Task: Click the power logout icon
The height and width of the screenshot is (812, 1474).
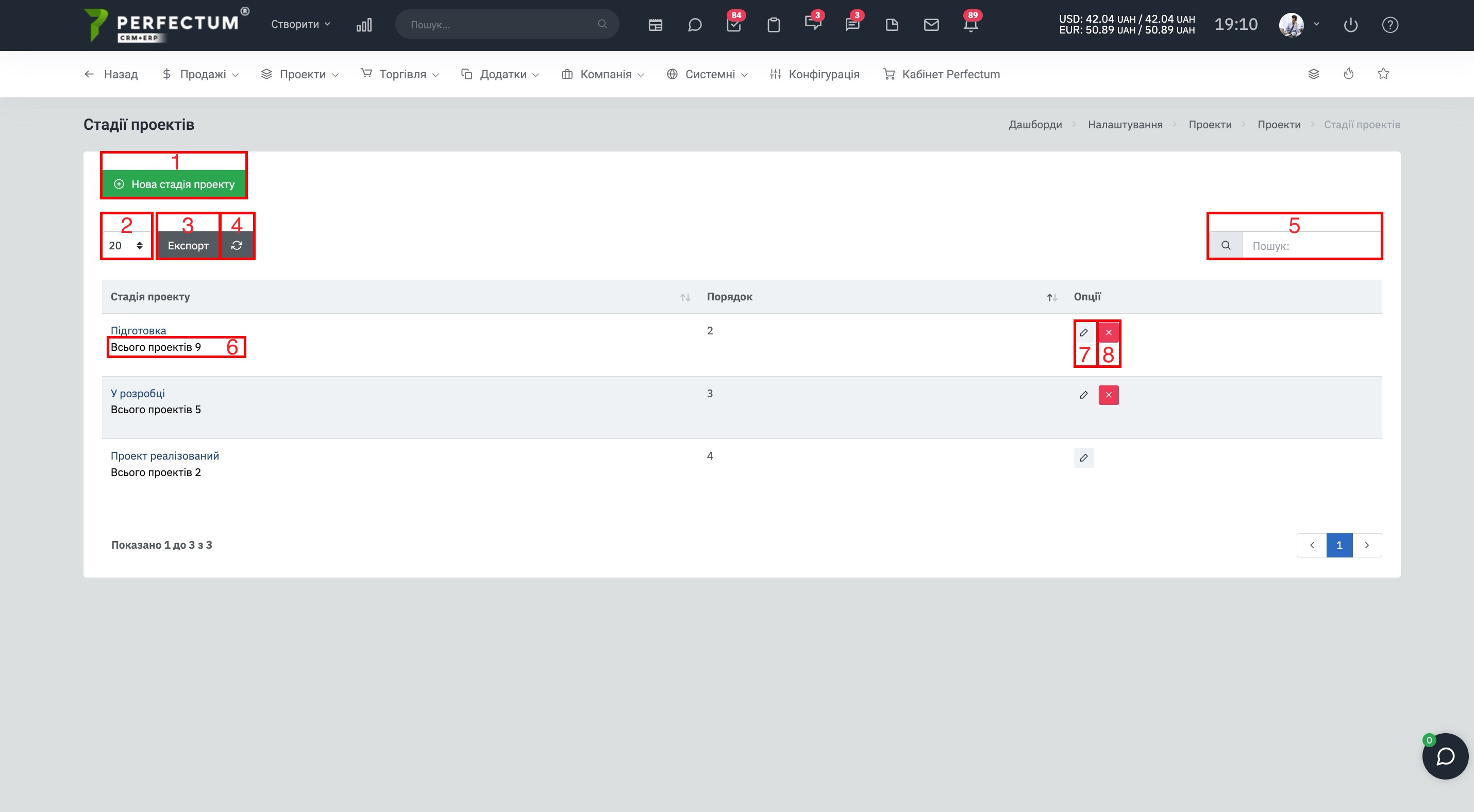Action: (x=1350, y=25)
